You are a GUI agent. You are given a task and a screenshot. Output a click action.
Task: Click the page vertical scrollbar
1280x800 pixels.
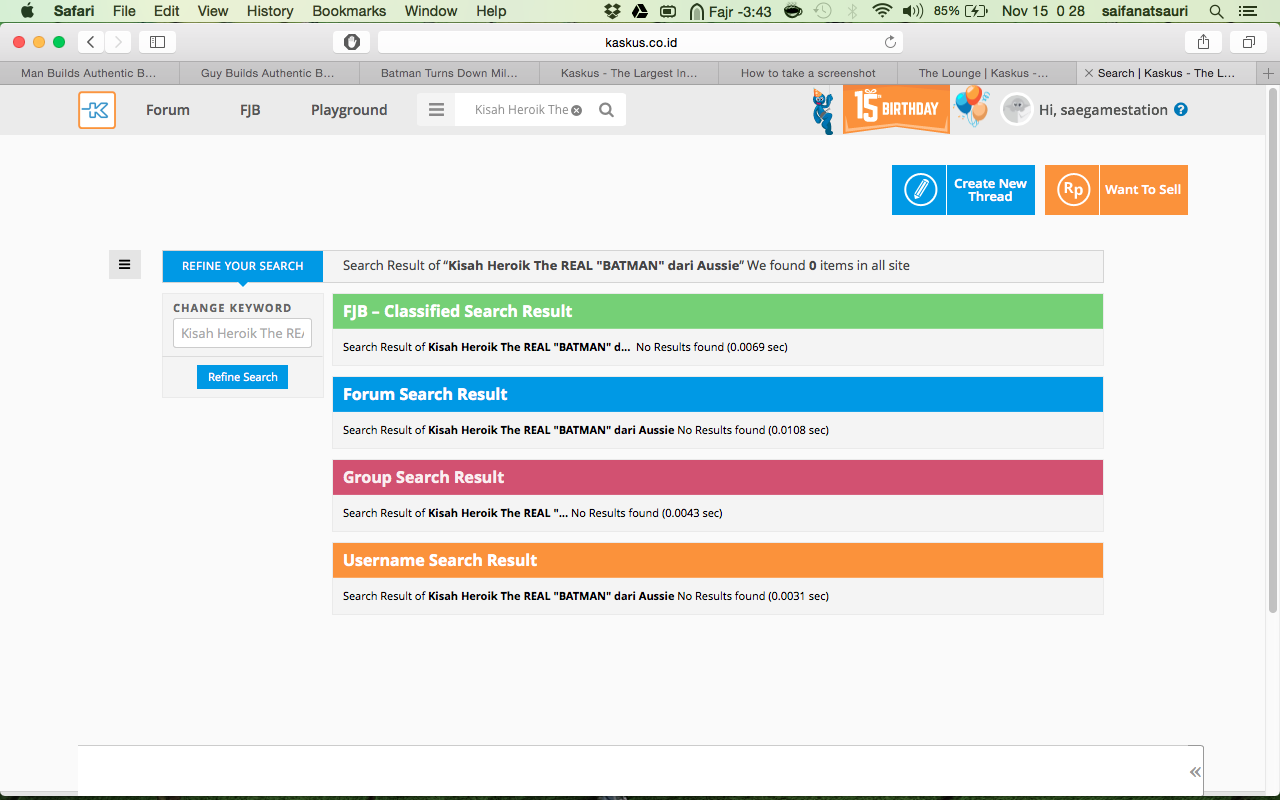1273,350
